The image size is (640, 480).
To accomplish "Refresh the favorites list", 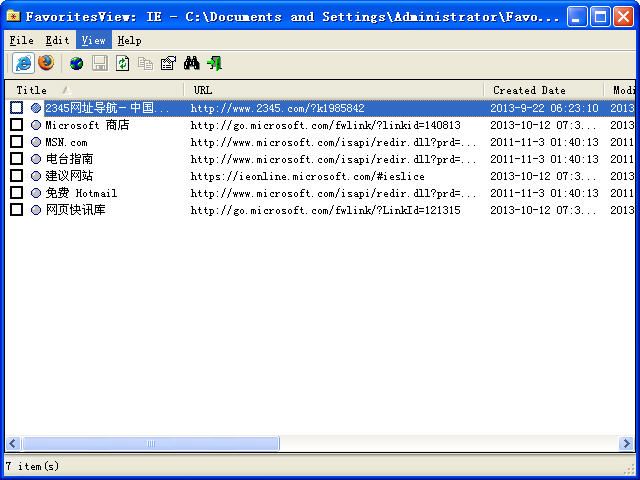I will pyautogui.click(x=122, y=63).
